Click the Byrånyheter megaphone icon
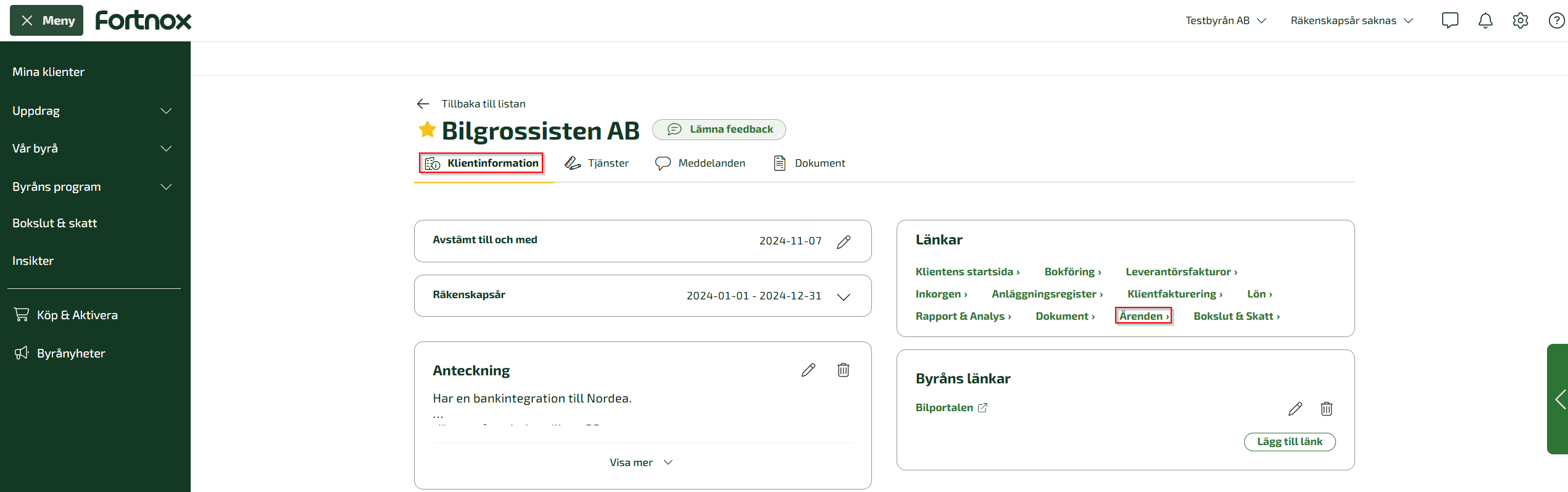Screen dimensions: 1568x492 click(22, 353)
